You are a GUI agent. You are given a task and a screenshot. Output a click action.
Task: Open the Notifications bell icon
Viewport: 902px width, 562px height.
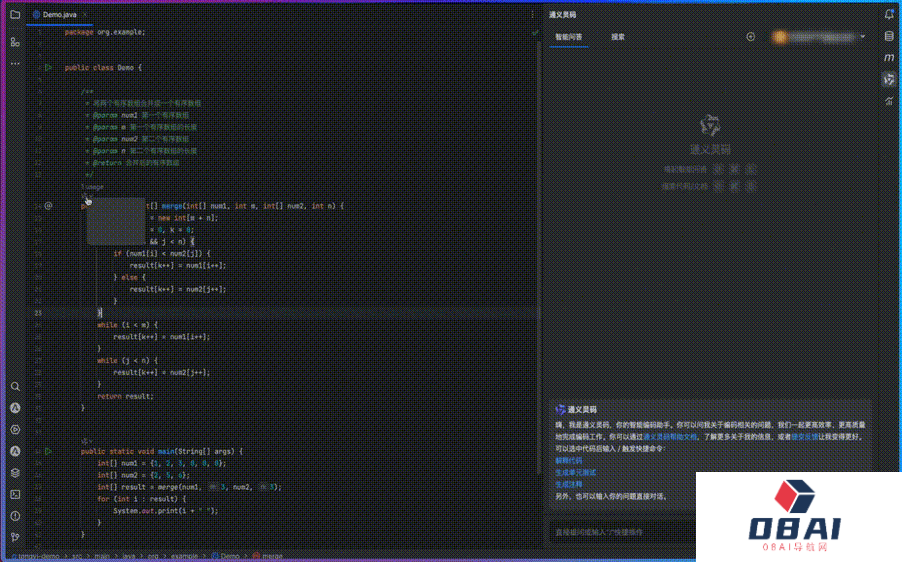(x=889, y=14)
